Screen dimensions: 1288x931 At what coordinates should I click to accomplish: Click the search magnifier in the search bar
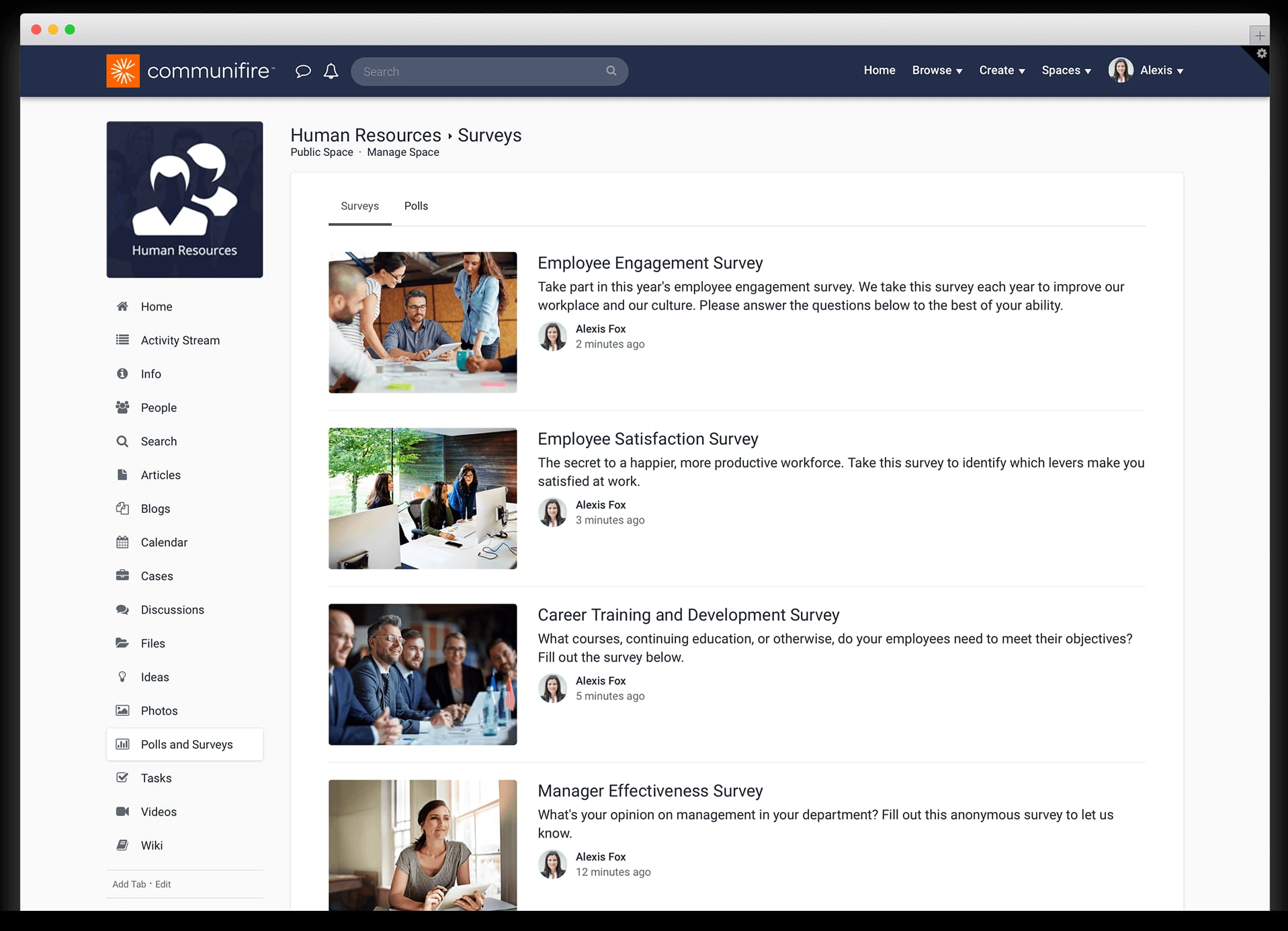(611, 71)
